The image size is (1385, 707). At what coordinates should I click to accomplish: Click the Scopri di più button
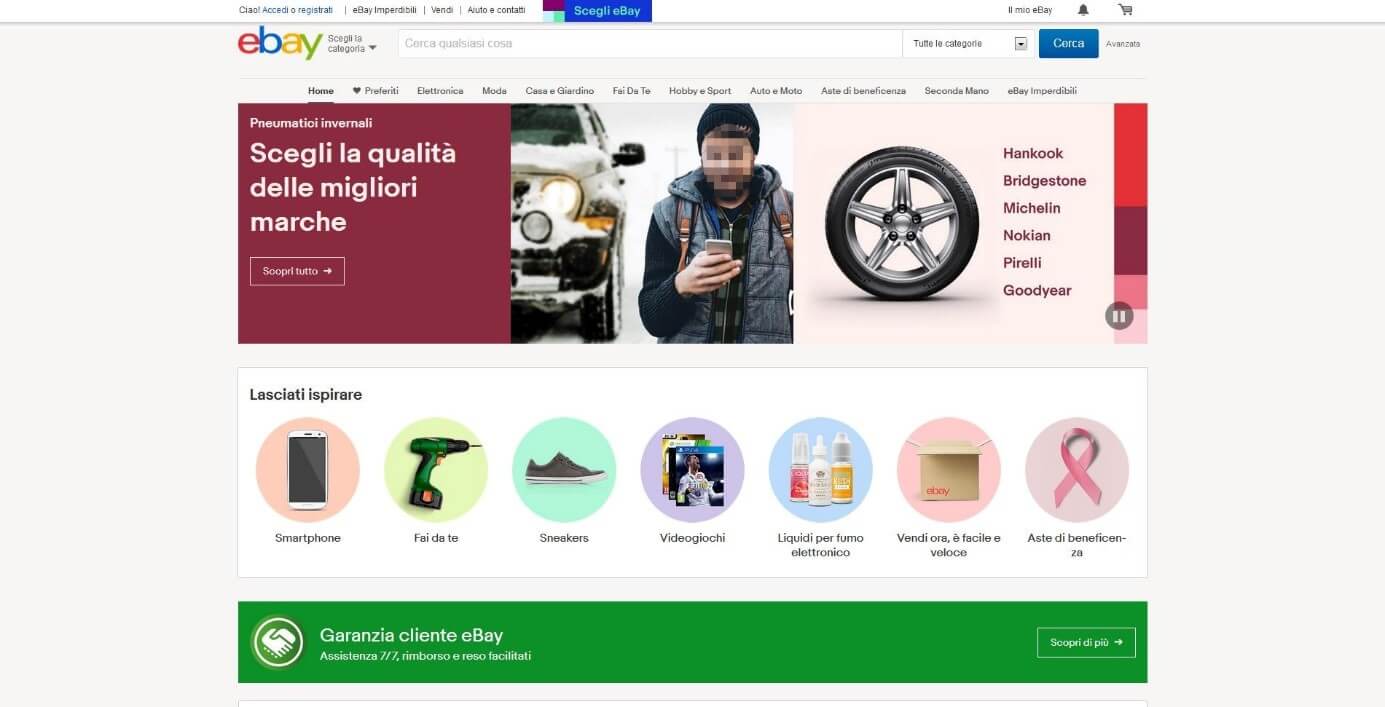coord(1086,642)
